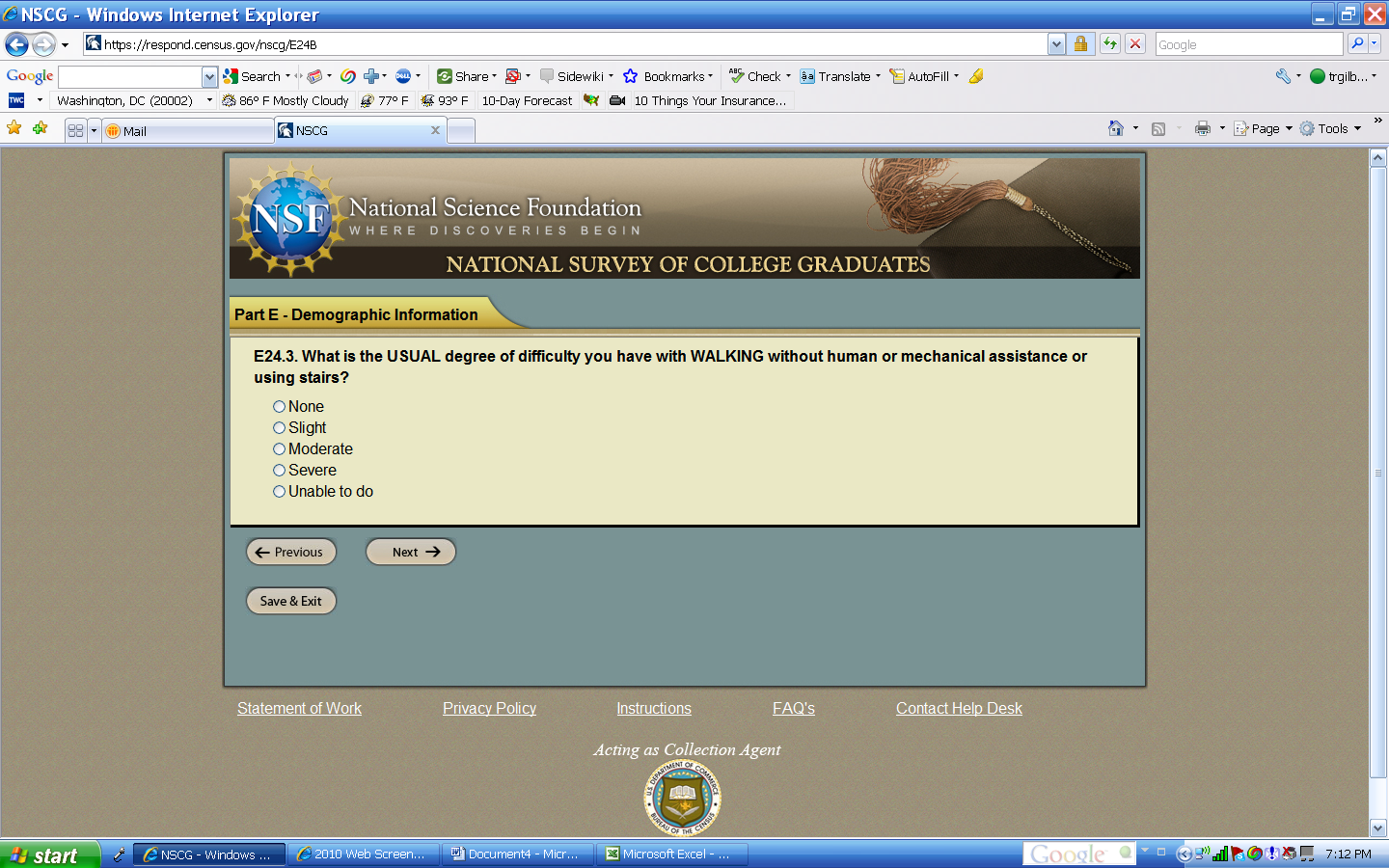1389x868 pixels.
Task: Expand the address bar URL dropdown
Action: tap(1056, 44)
